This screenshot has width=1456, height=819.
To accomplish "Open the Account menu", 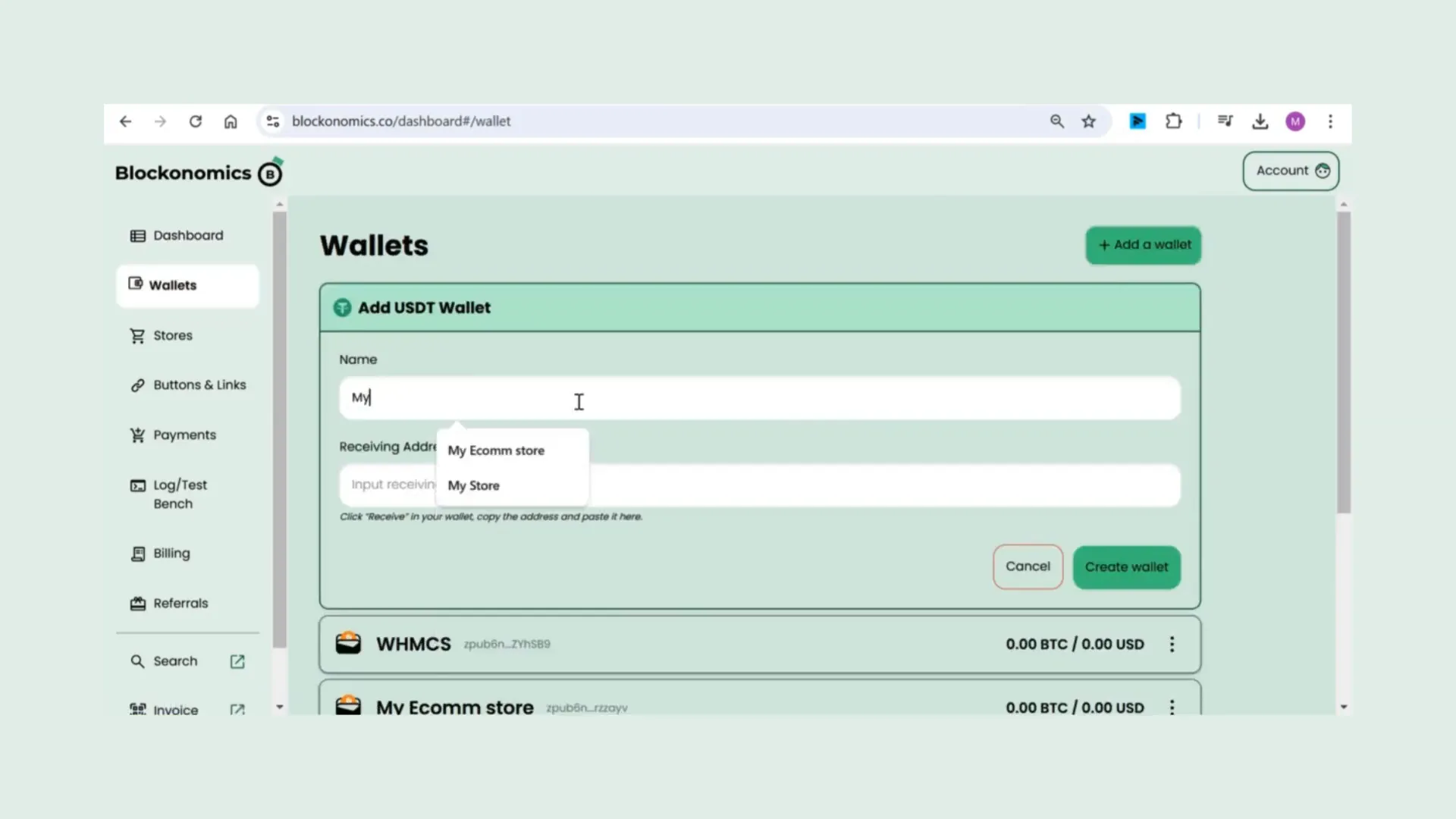I will tap(1290, 170).
